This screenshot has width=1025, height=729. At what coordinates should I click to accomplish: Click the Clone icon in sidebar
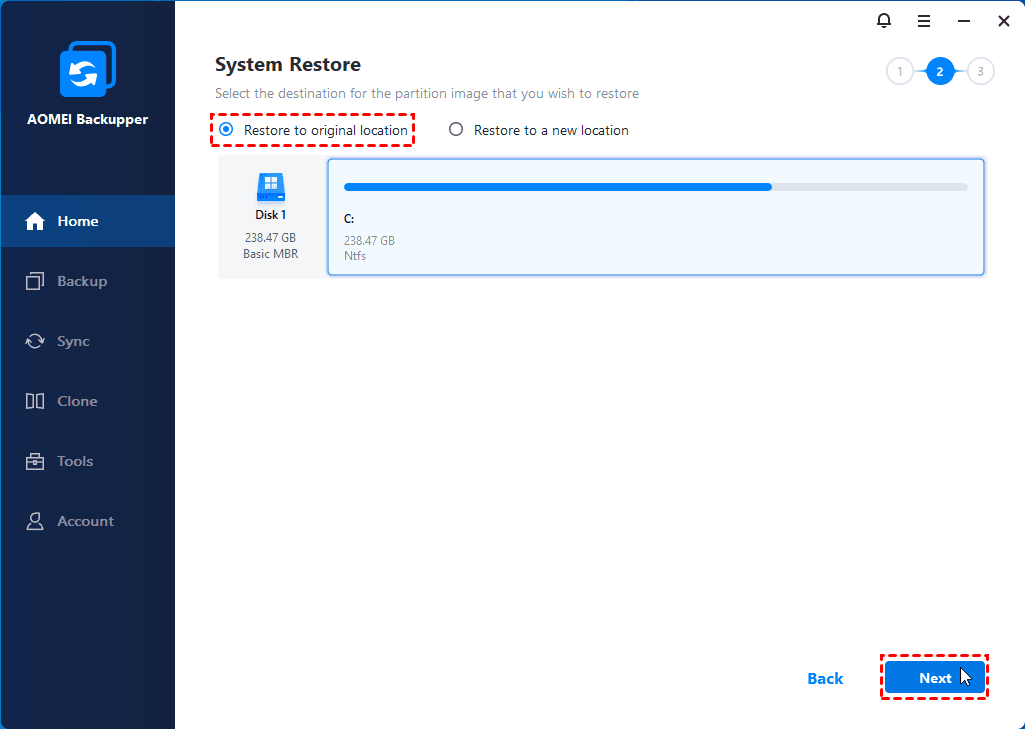pyautogui.click(x=35, y=401)
